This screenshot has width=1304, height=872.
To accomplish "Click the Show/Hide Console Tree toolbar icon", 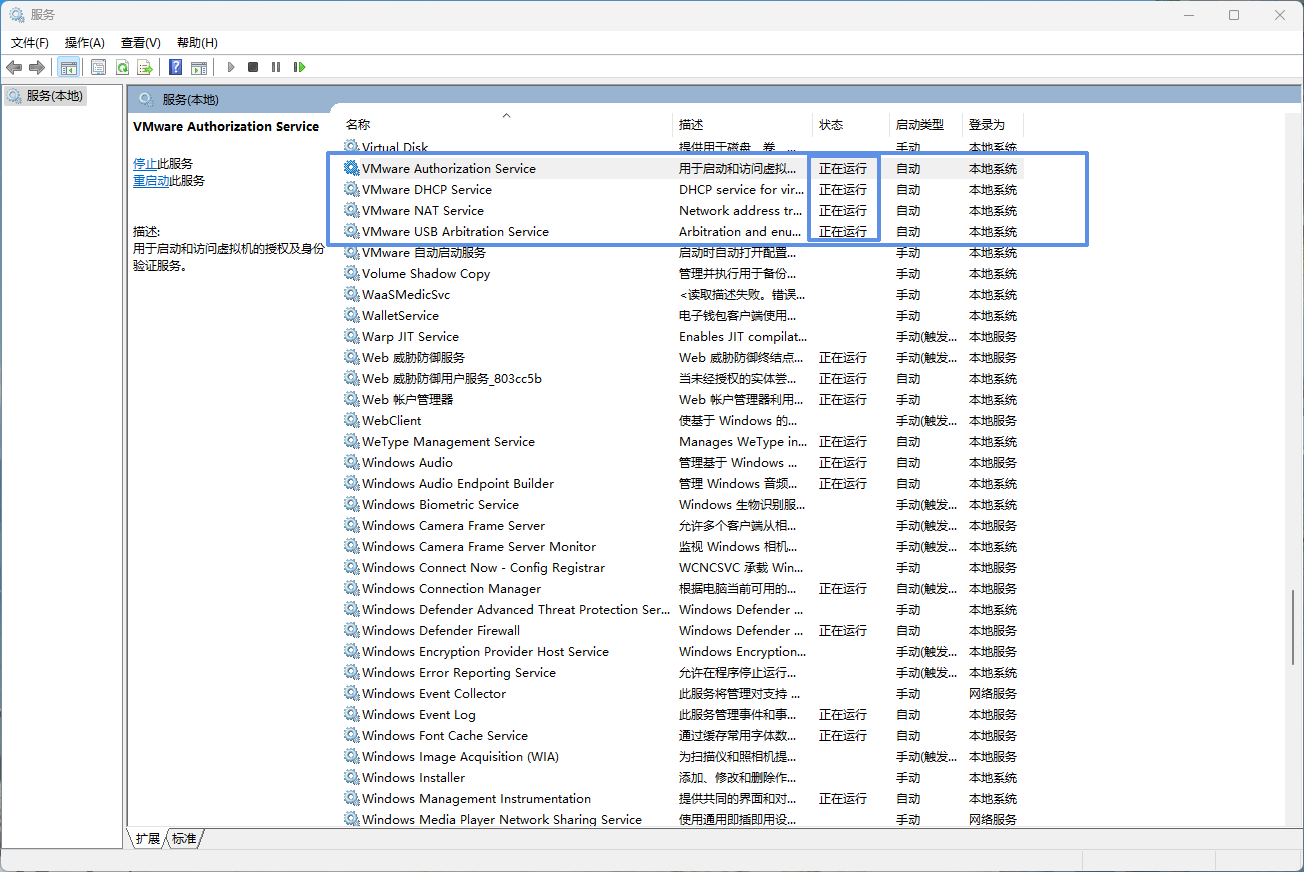I will (69, 67).
